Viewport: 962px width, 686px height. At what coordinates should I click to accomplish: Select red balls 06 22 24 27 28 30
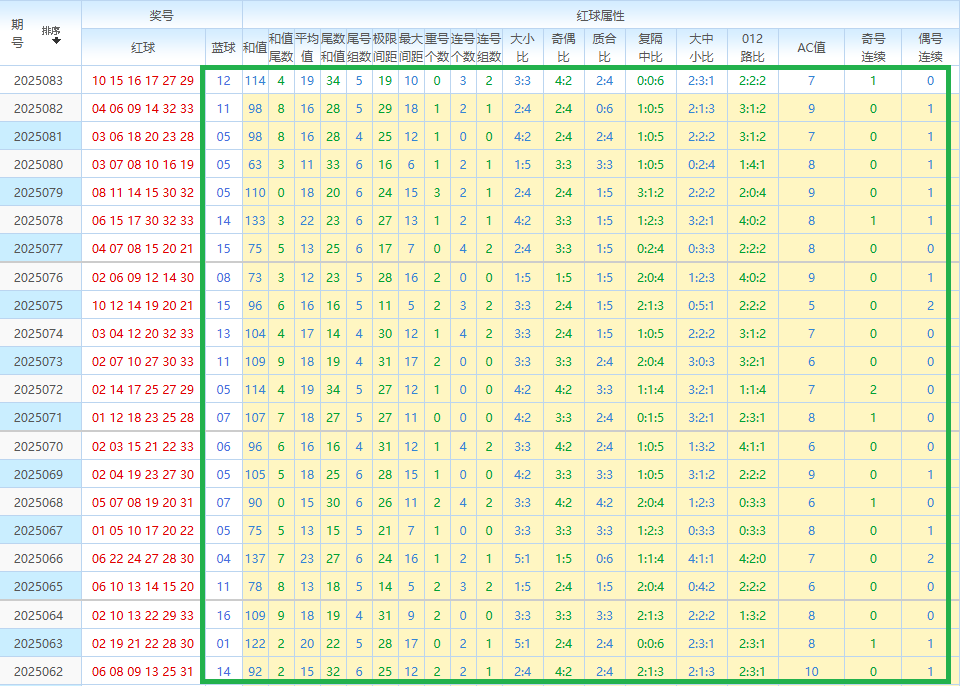(x=143, y=558)
